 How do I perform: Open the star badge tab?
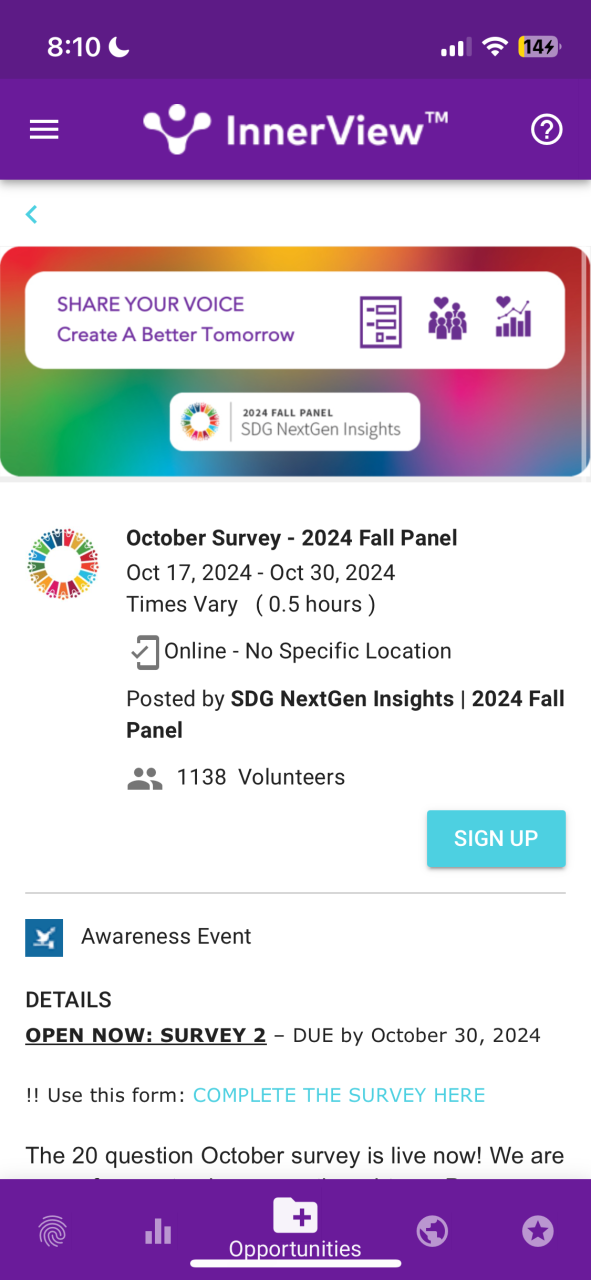538,1231
